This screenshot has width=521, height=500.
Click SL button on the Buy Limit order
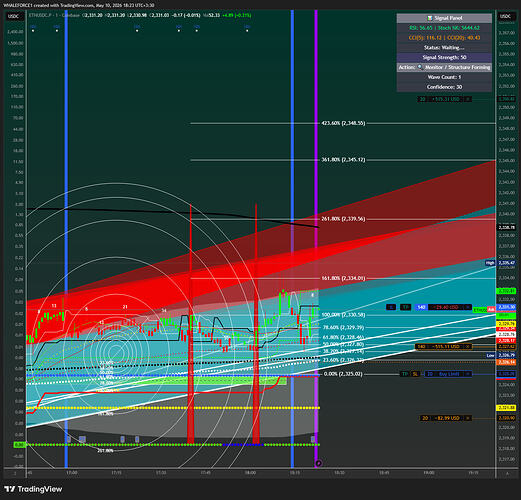(415, 374)
